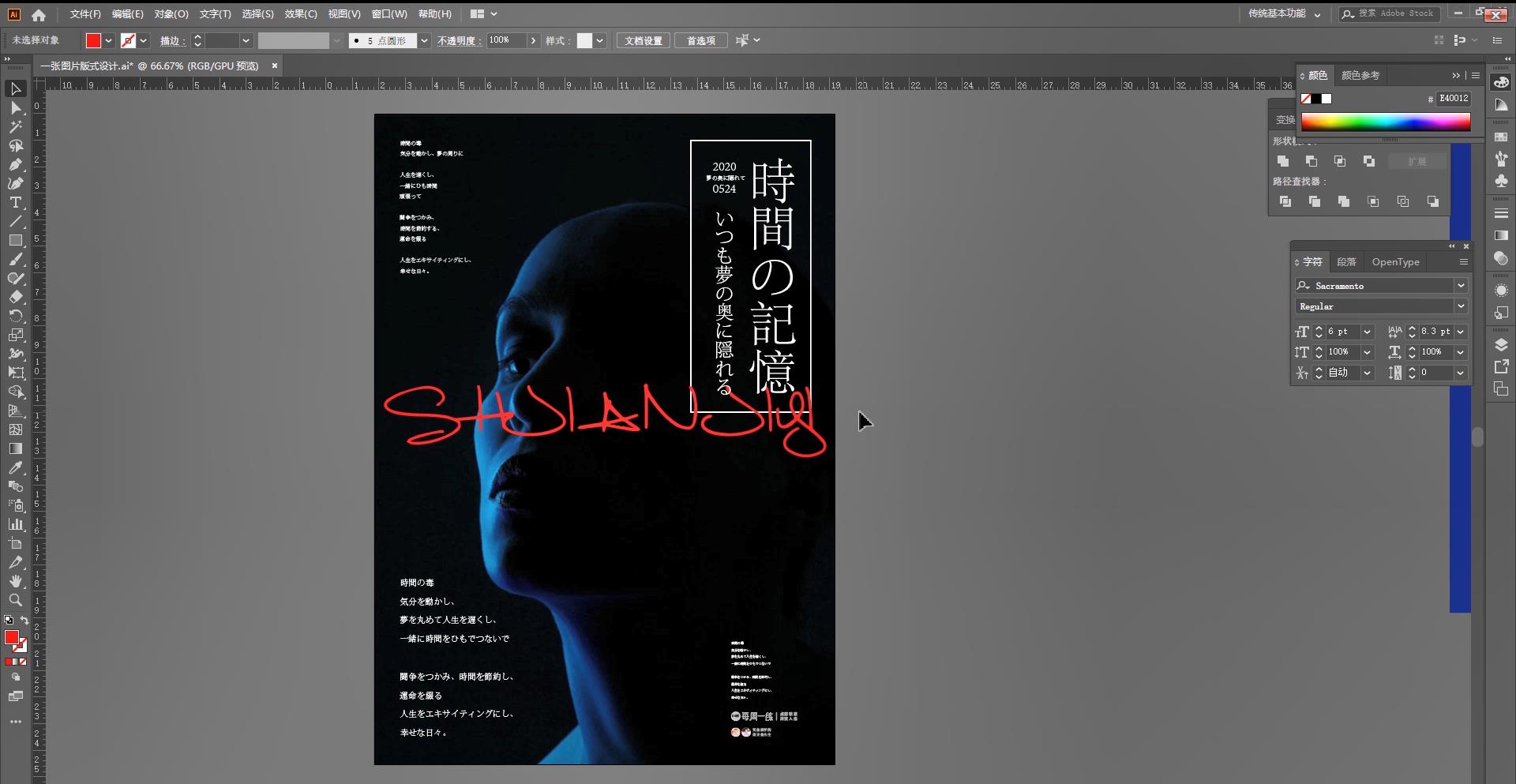
Task: Open the font style dropdown for Regular
Action: click(1461, 306)
